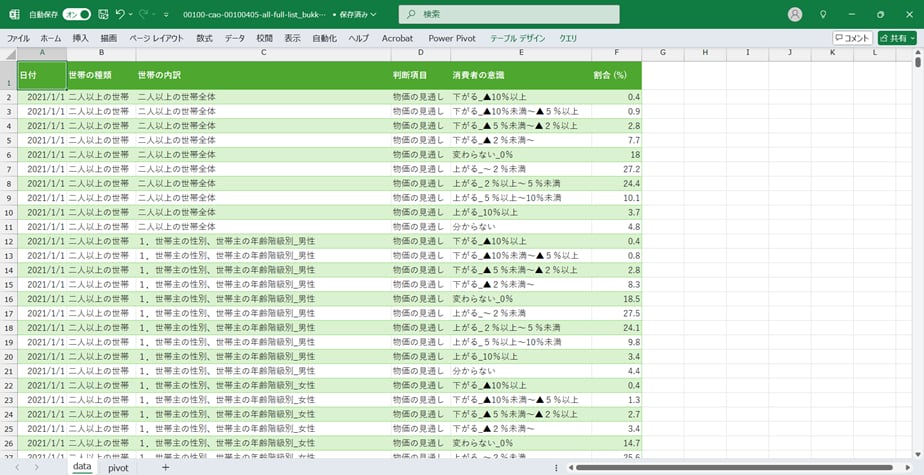Click the 検索 search box

pyautogui.click(x=508, y=15)
